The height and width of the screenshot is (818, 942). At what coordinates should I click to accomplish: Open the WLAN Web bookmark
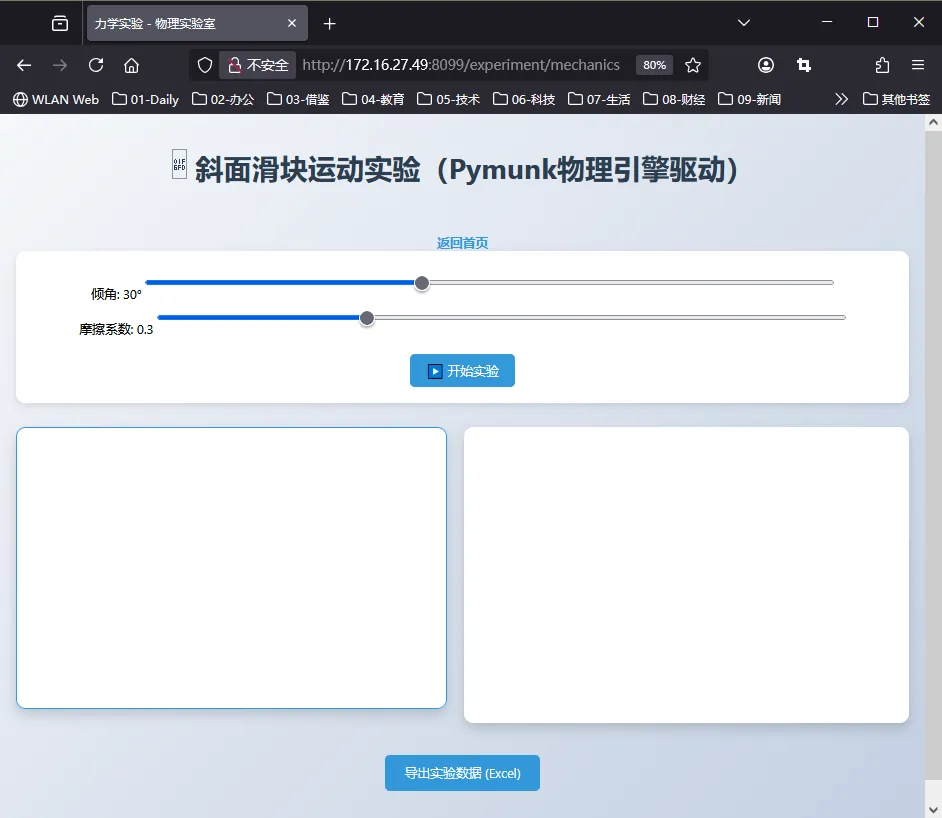[56, 99]
